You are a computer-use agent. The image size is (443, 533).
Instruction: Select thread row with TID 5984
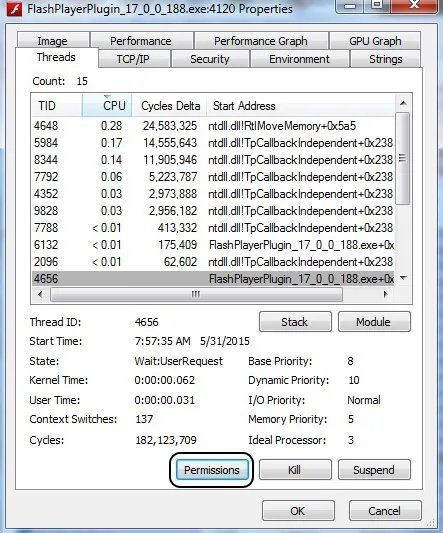click(x=213, y=143)
